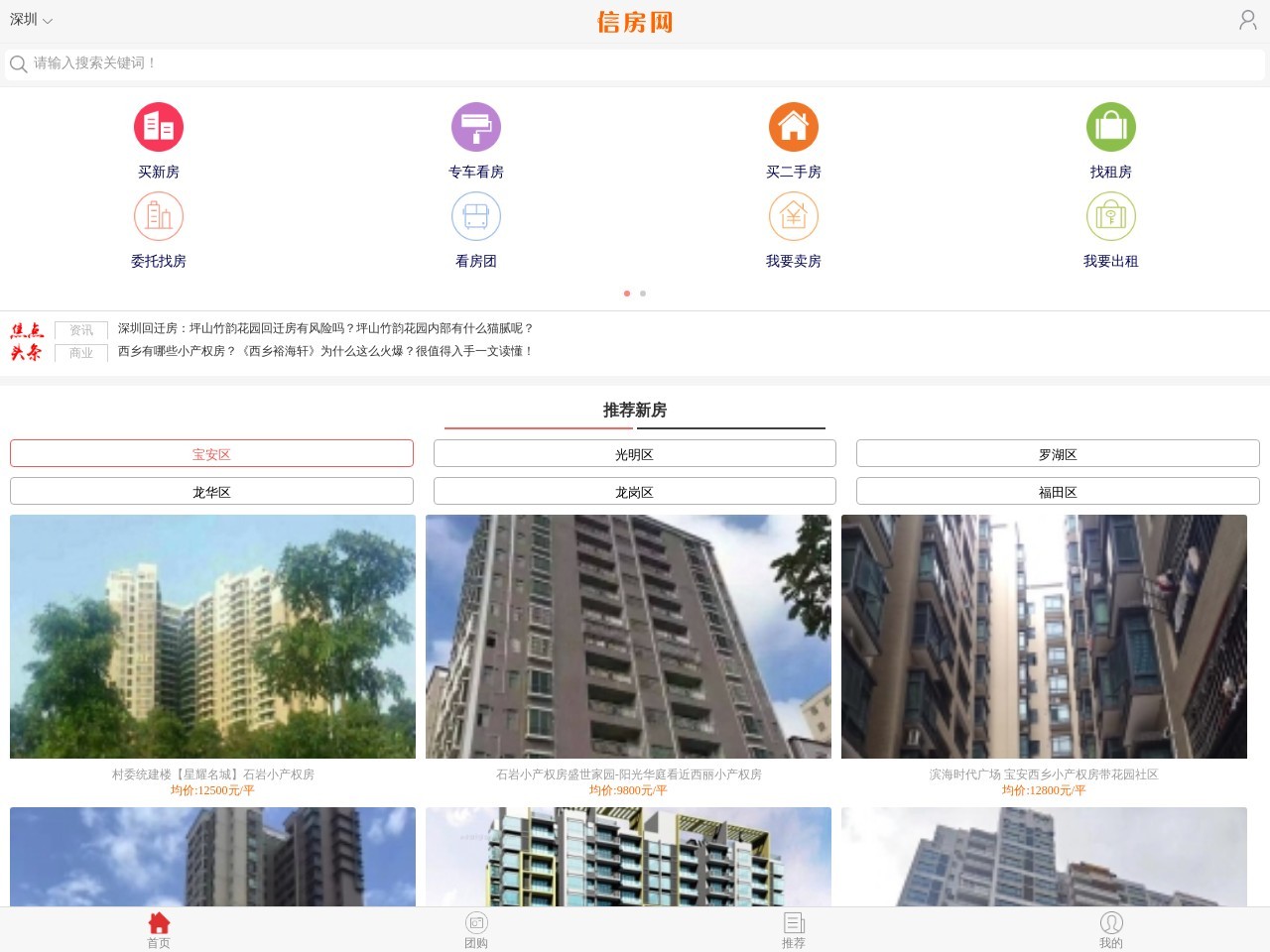Screen dimensions: 1270x952
Task: Go to 首页 home tab
Action: point(159,930)
